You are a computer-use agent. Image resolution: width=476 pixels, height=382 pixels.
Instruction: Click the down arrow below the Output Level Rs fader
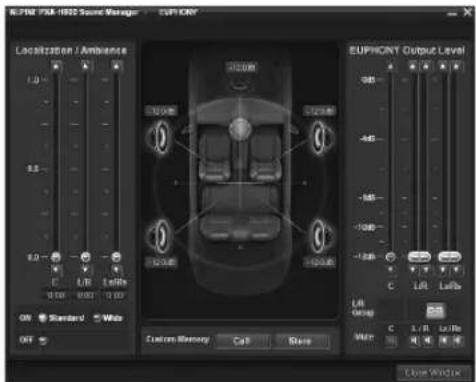point(456,269)
